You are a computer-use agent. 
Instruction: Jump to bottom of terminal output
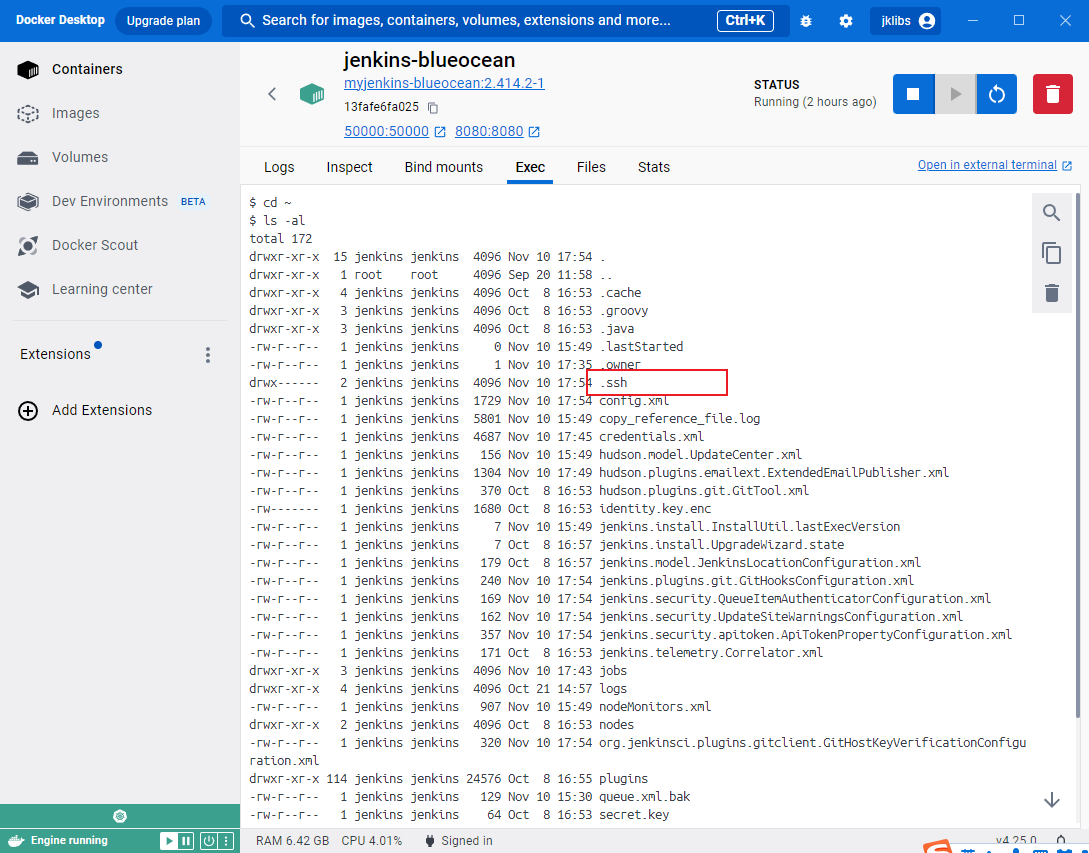(x=1051, y=800)
